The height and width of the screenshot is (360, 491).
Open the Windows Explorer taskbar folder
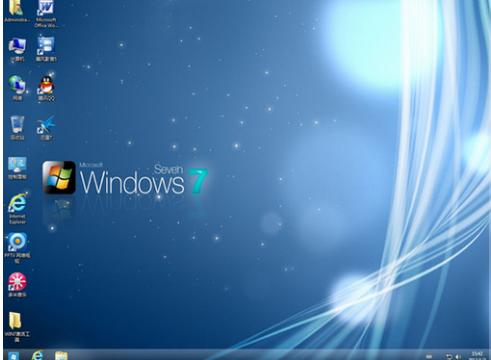pos(61,355)
